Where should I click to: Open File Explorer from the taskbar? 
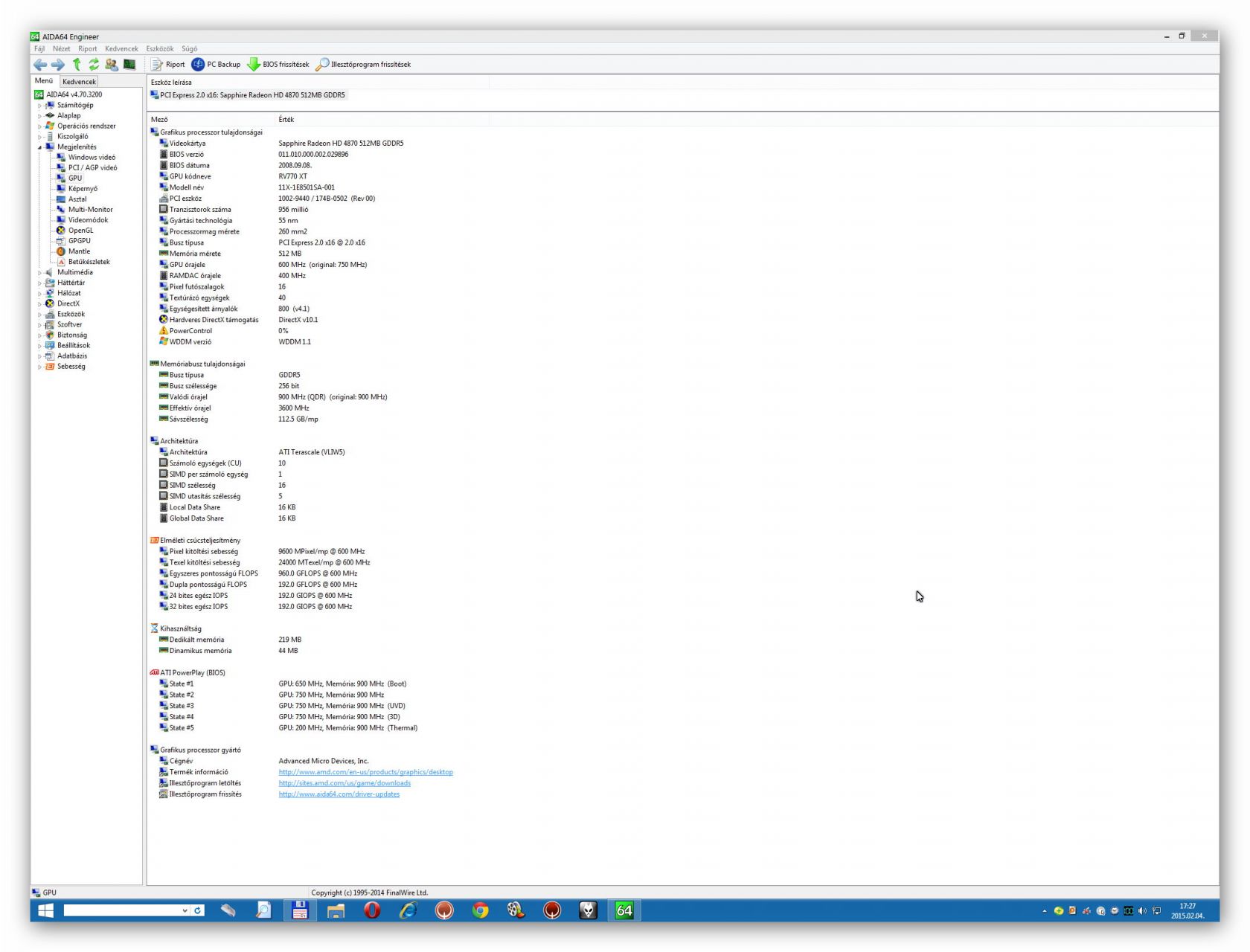tap(336, 910)
